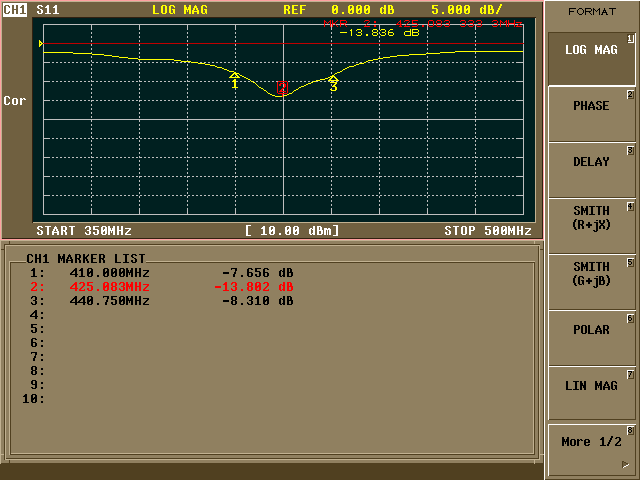This screenshot has width=640, height=480.
Task: Click marker 3 triangle on trace
Action: tap(333, 78)
